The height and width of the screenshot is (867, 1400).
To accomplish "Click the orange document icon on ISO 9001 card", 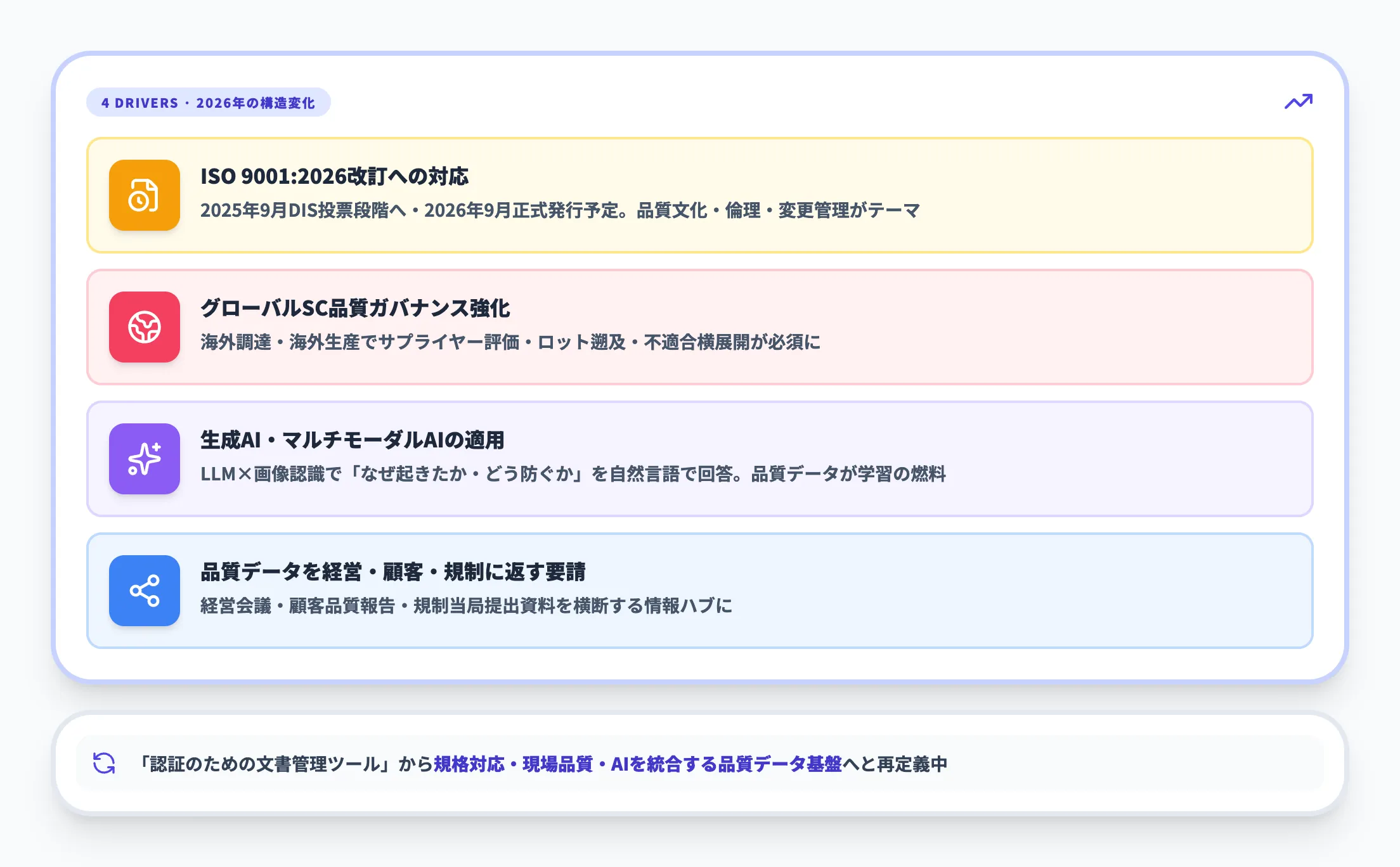I will pyautogui.click(x=144, y=195).
